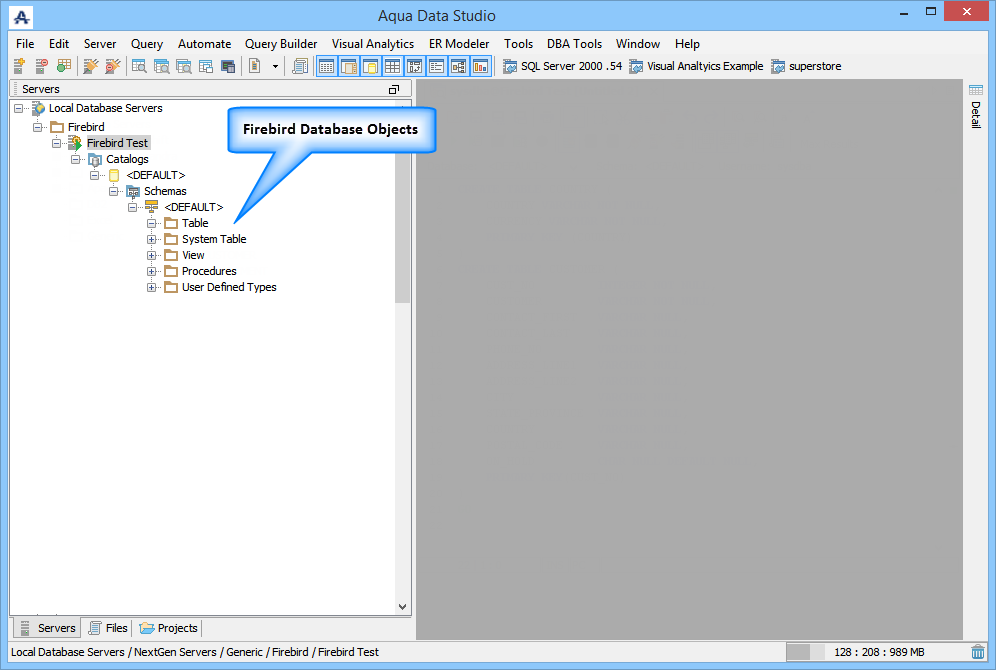The width and height of the screenshot is (996, 670).
Task: Select the Local Database Servers tree item
Action: [x=105, y=108]
